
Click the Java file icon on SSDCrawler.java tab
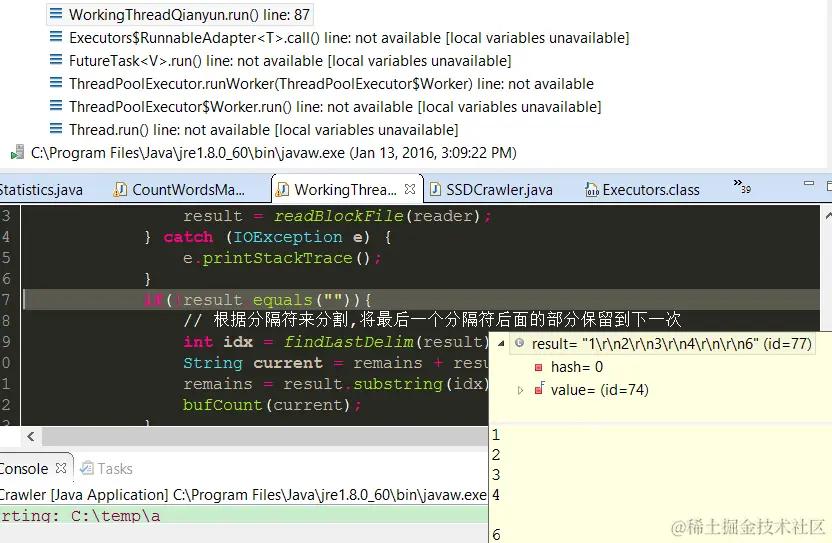tap(435, 189)
